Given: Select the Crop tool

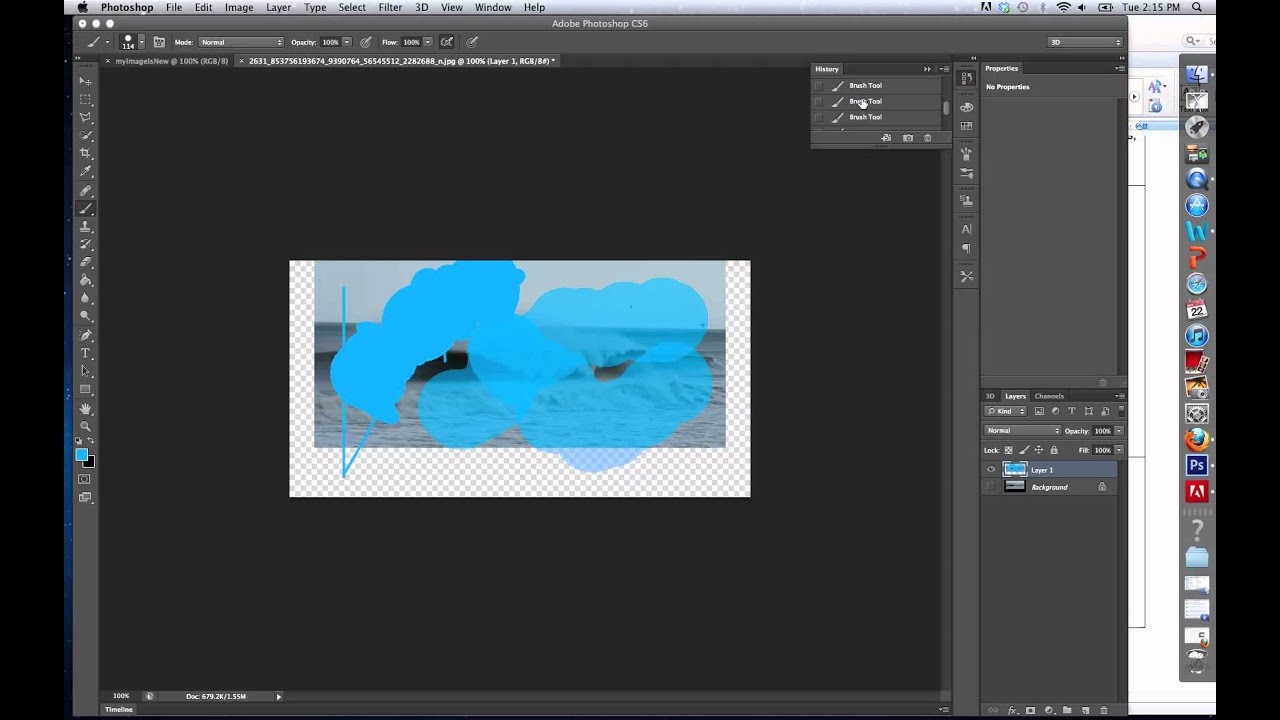Looking at the screenshot, I should click(85, 153).
